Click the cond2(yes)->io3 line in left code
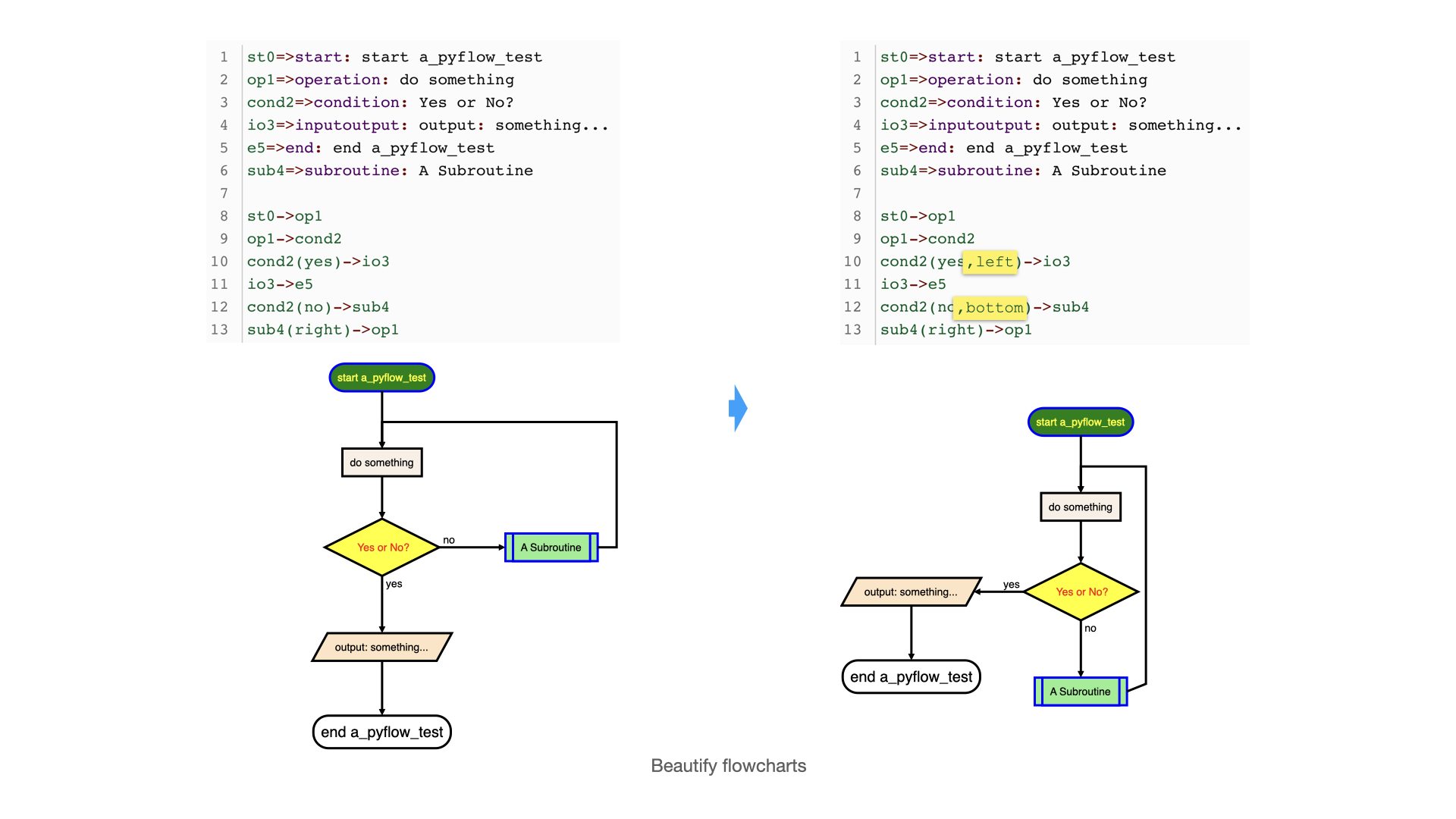 point(318,262)
